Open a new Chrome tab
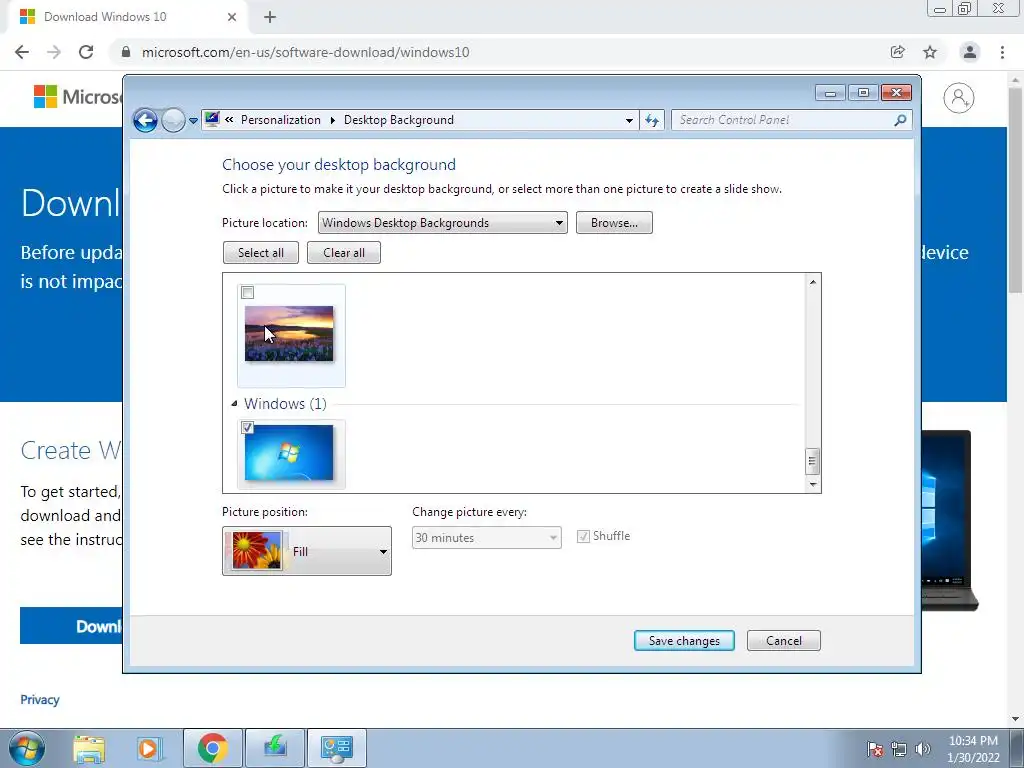 270,17
